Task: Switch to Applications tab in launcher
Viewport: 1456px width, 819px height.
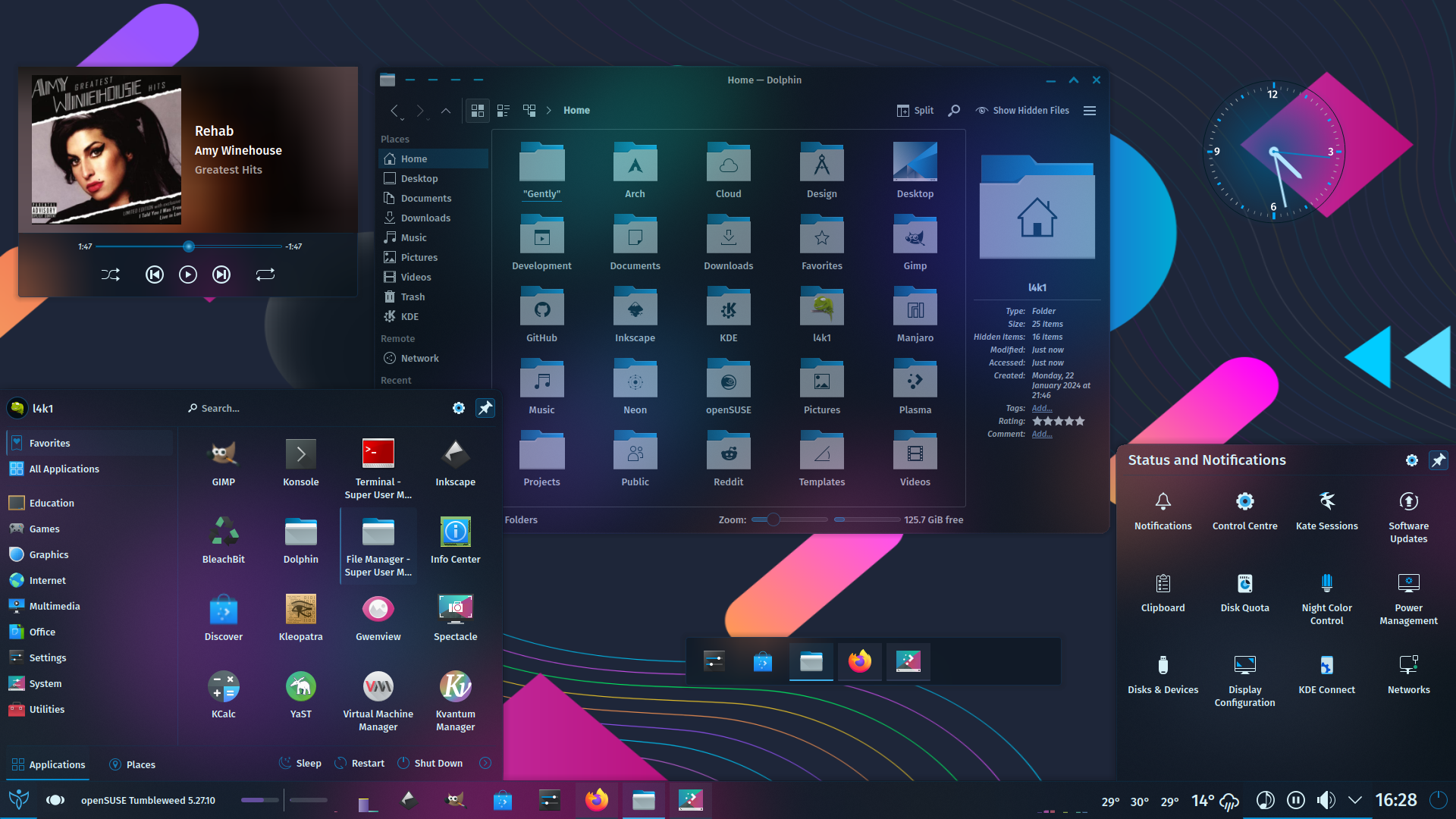Action: point(49,764)
